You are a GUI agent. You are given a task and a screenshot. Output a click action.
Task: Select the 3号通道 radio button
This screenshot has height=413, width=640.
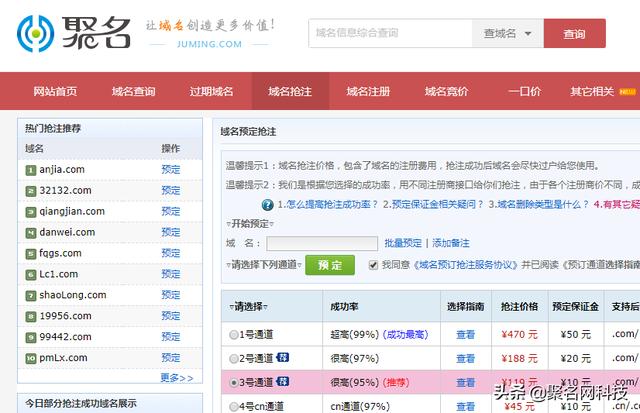(x=234, y=383)
